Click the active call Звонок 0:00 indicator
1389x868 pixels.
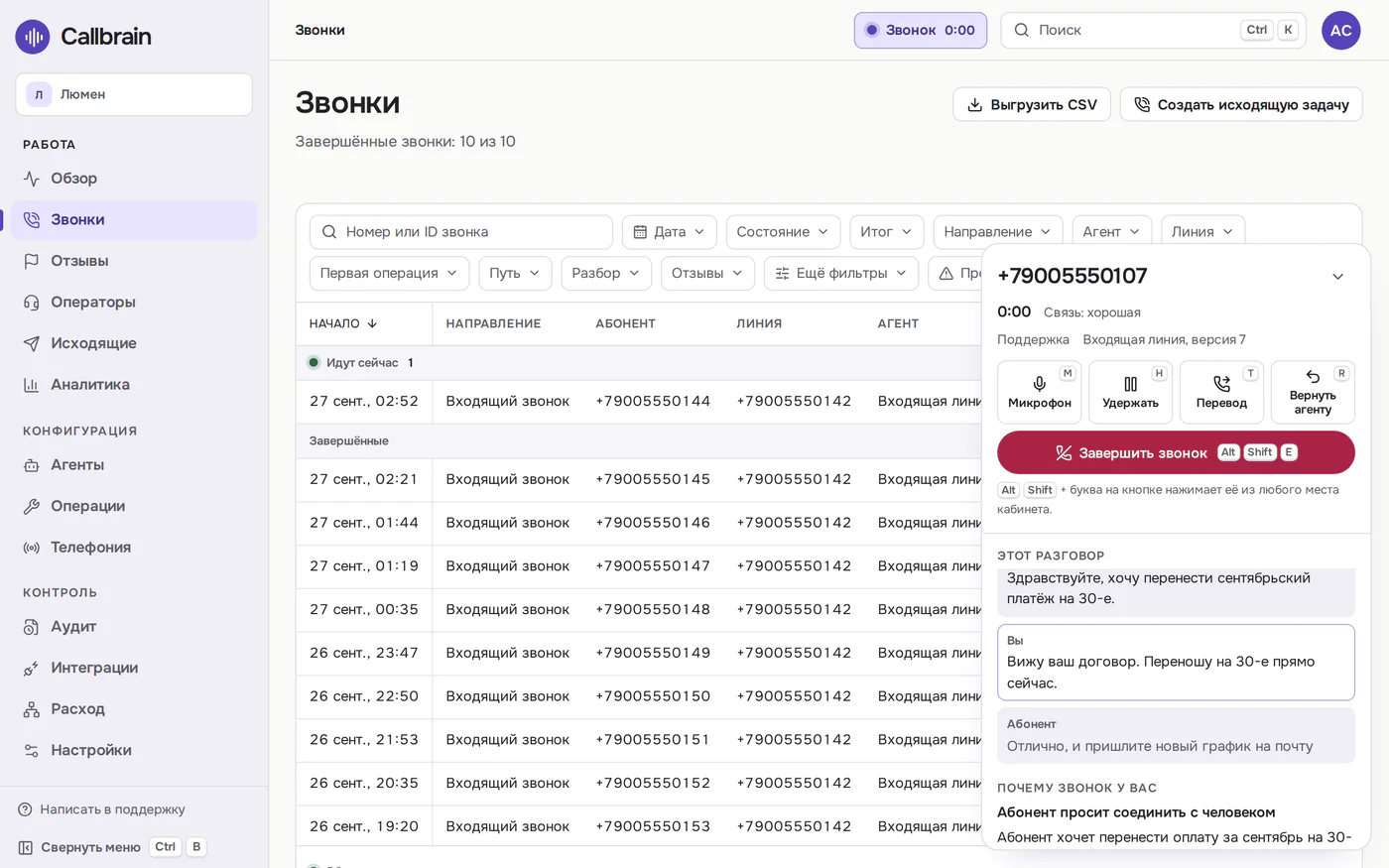point(921,31)
